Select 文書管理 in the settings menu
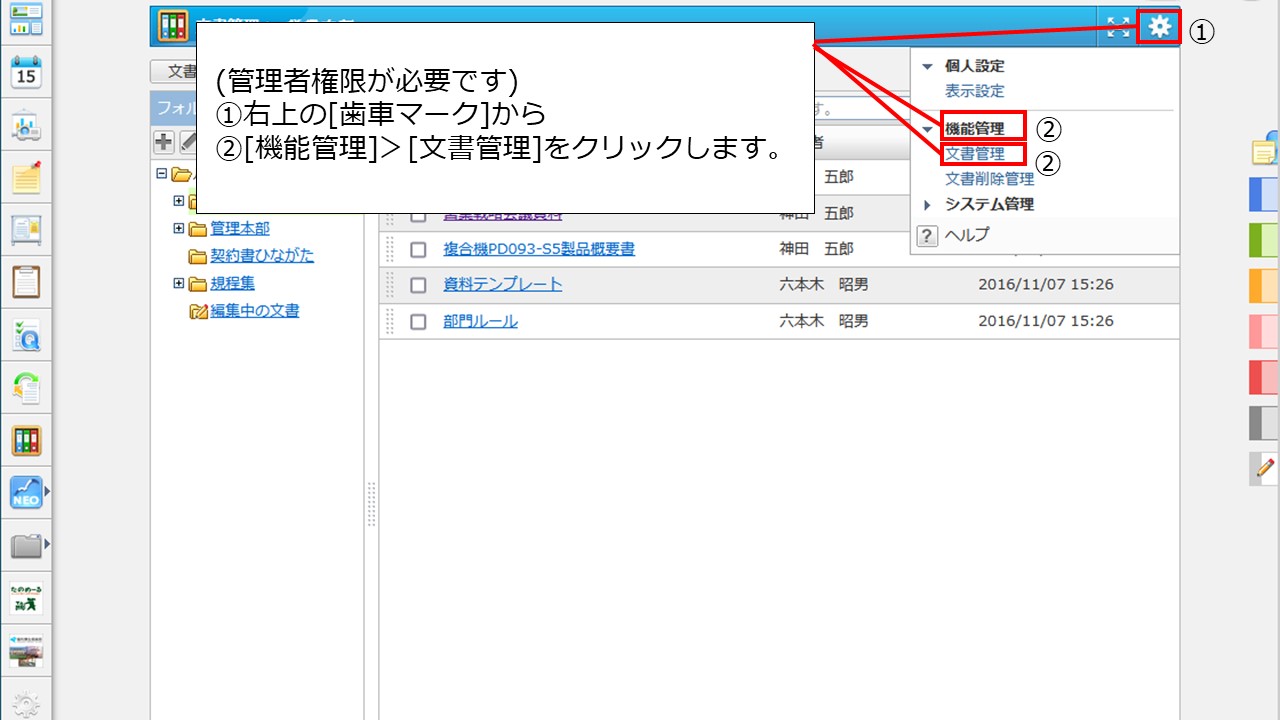The height and width of the screenshot is (720, 1280). [x=974, y=154]
